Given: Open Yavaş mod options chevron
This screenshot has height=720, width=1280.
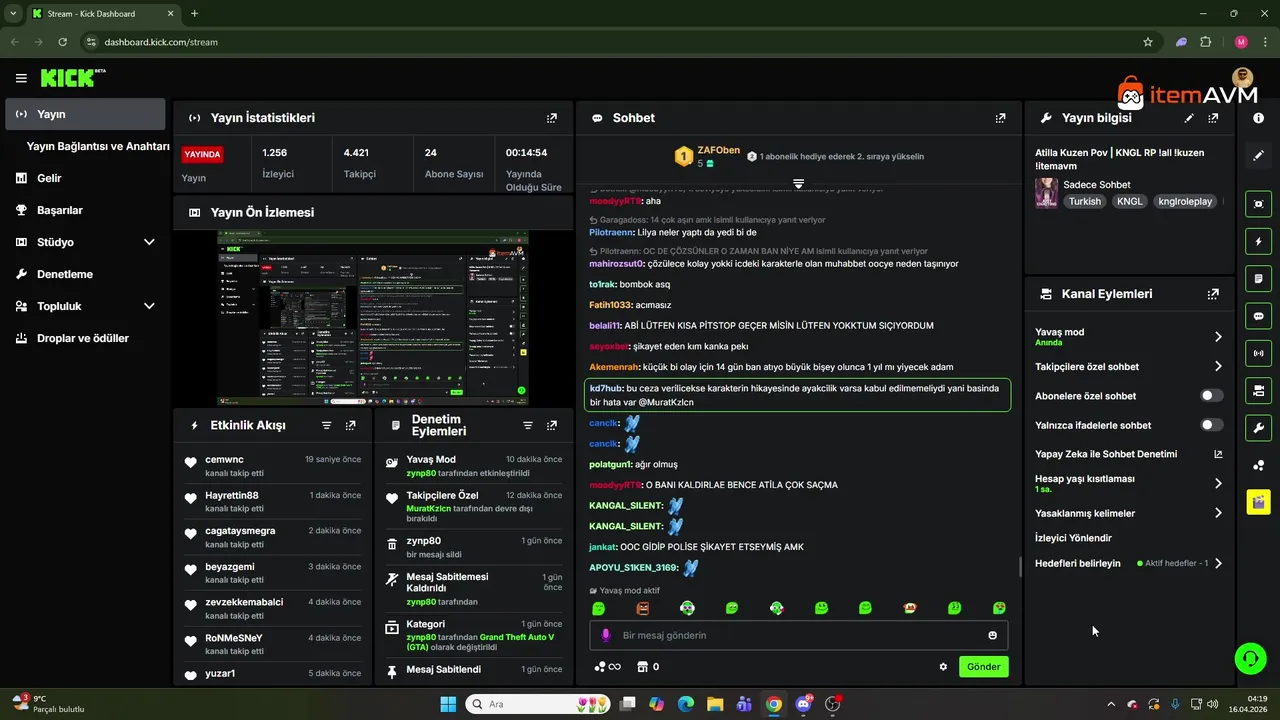Looking at the screenshot, I should 1218,337.
